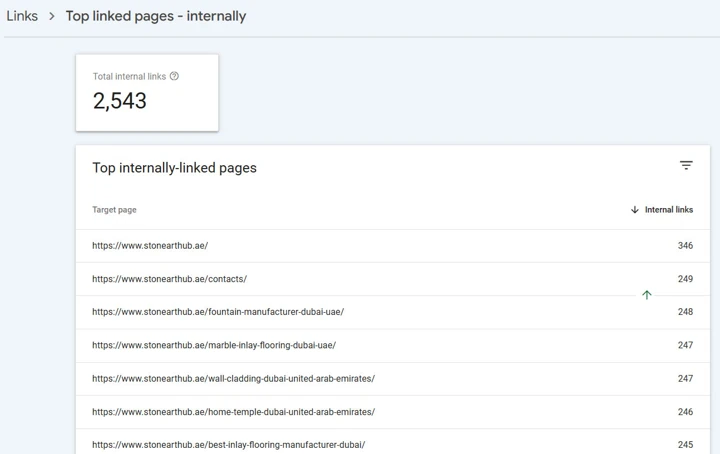Open the Links breadcrumb
This screenshot has width=720, height=454.
(x=22, y=16)
